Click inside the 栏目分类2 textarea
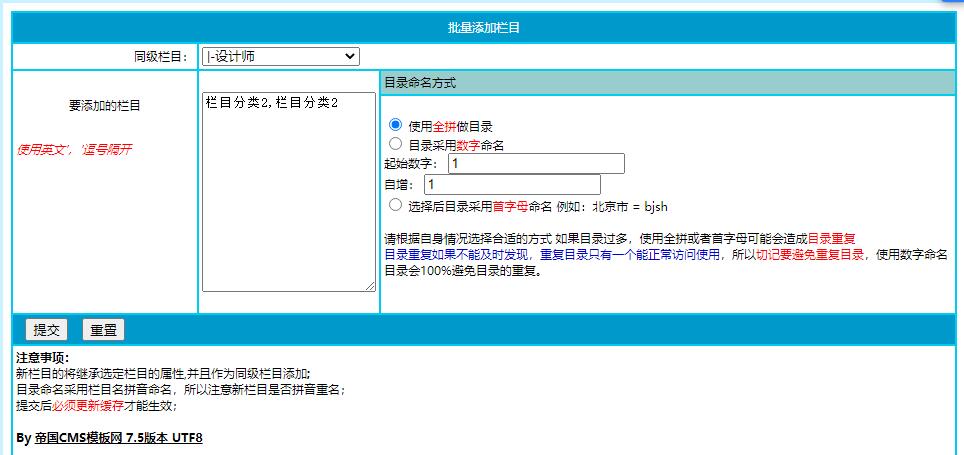Image resolution: width=964 pixels, height=455 pixels. 288,190
